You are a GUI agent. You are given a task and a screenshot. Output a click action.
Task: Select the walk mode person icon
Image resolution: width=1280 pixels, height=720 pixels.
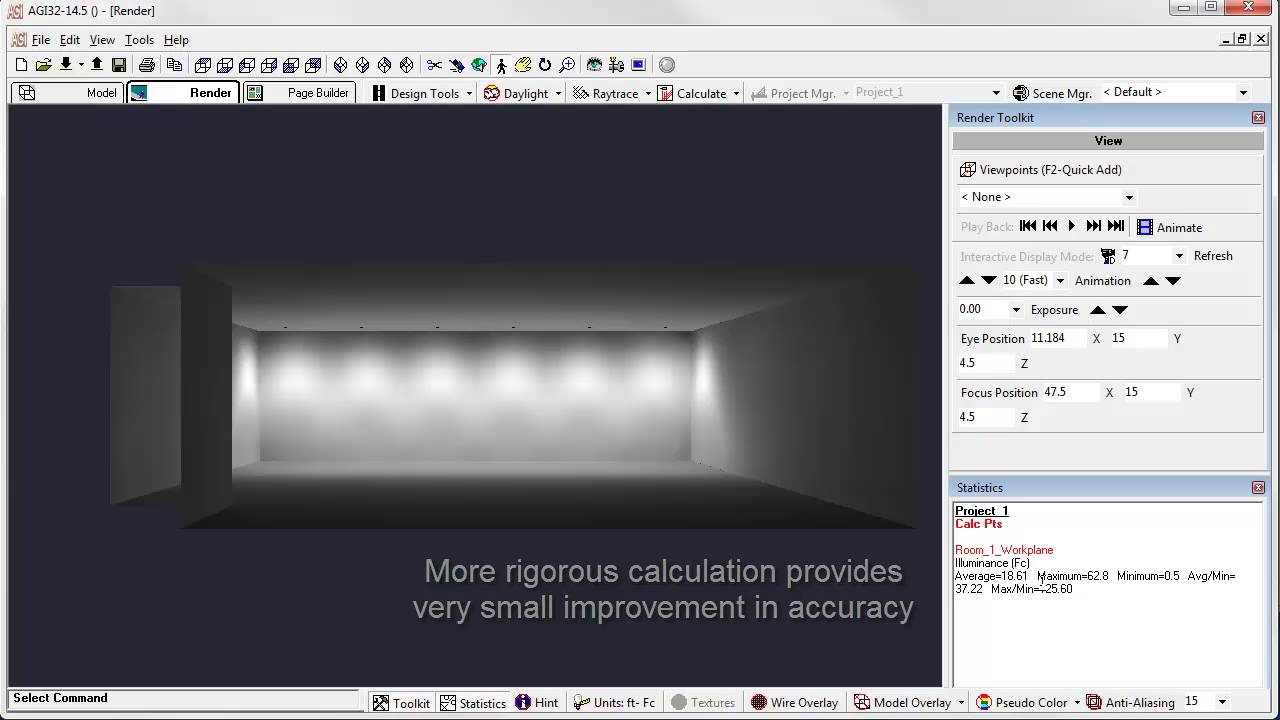pyautogui.click(x=501, y=65)
